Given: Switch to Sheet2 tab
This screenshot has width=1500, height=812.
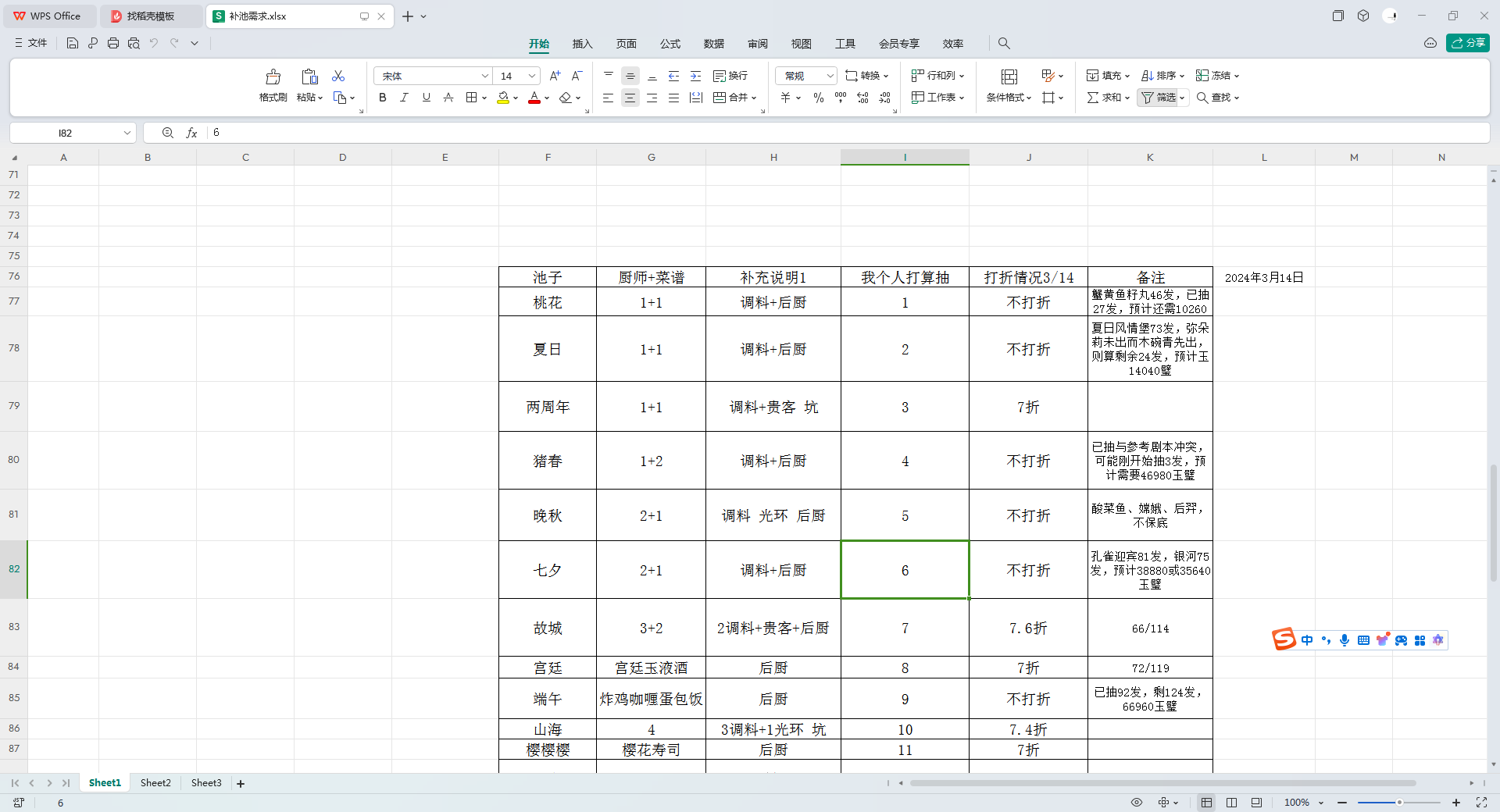Looking at the screenshot, I should [155, 783].
